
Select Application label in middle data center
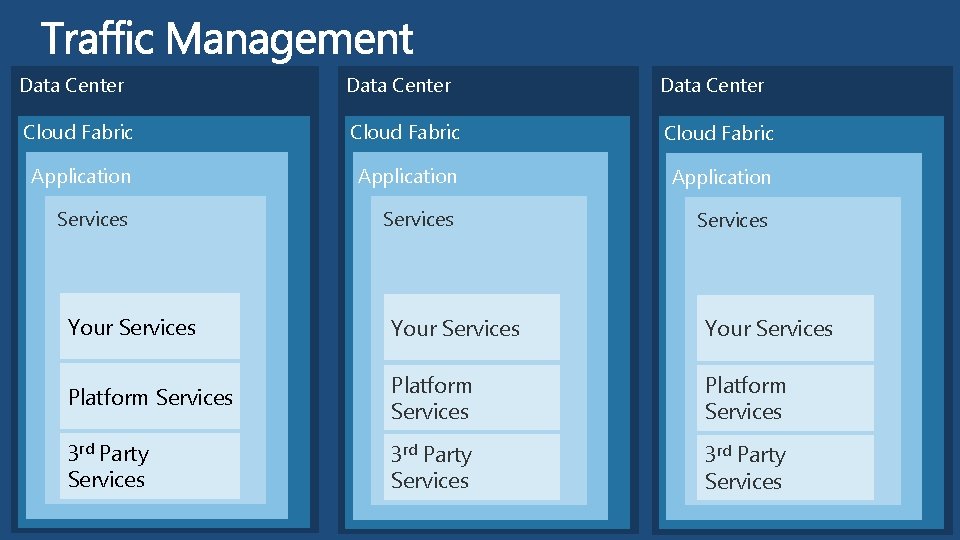click(x=407, y=176)
